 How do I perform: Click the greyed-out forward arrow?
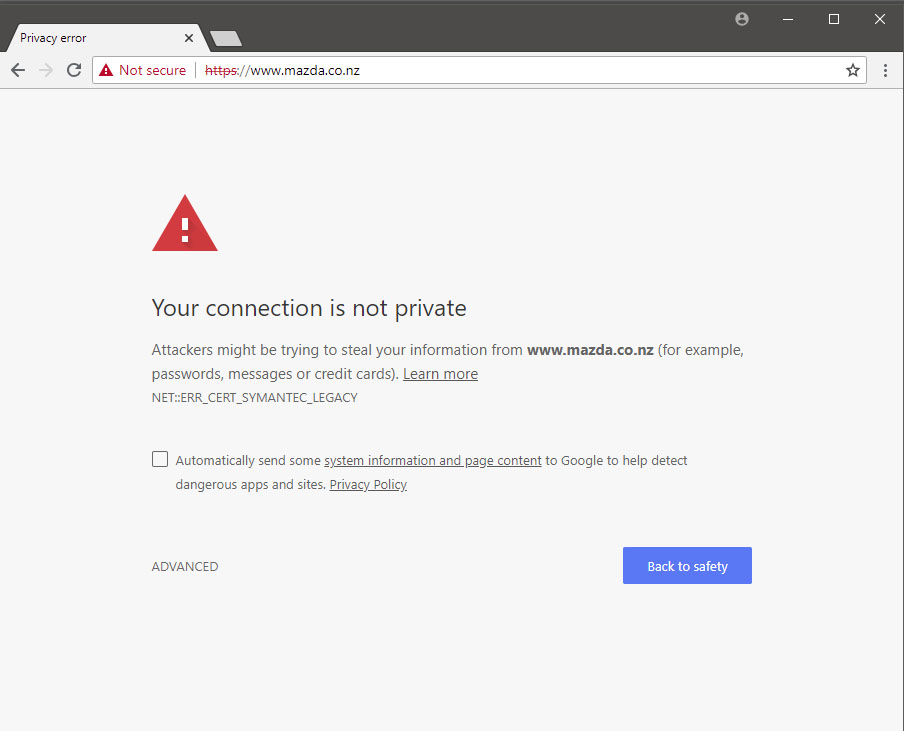point(46,70)
